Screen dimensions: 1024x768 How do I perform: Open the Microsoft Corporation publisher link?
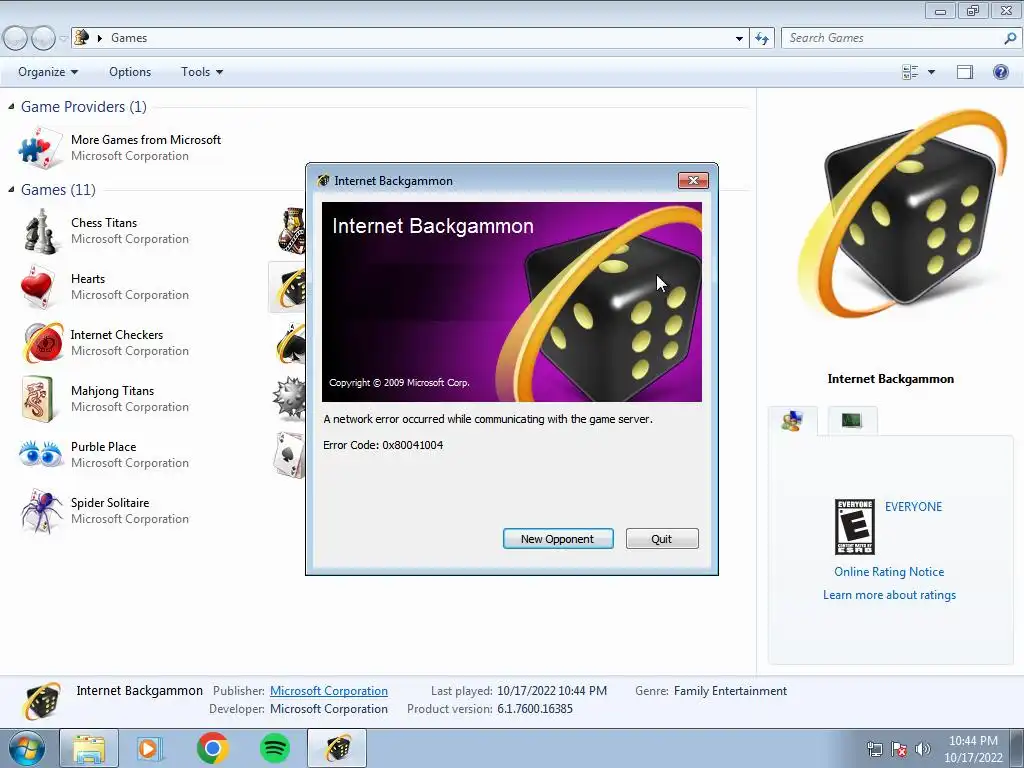(328, 691)
